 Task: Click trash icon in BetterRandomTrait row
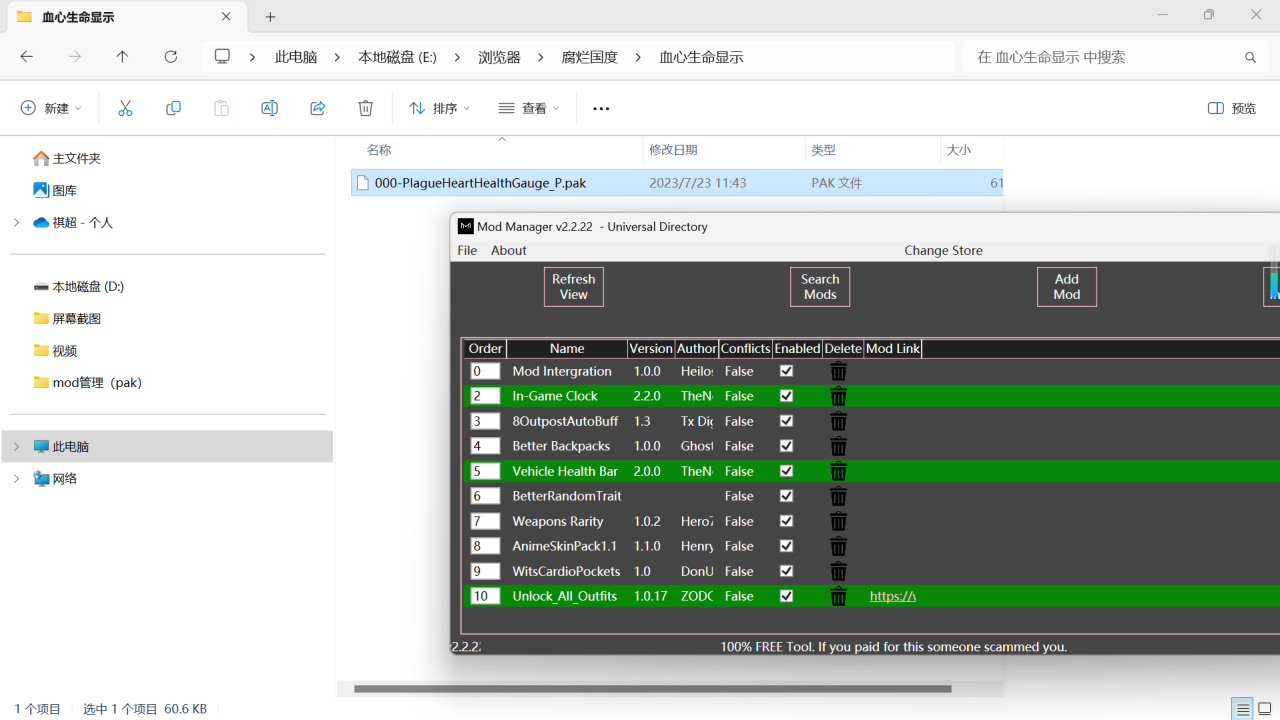point(839,496)
